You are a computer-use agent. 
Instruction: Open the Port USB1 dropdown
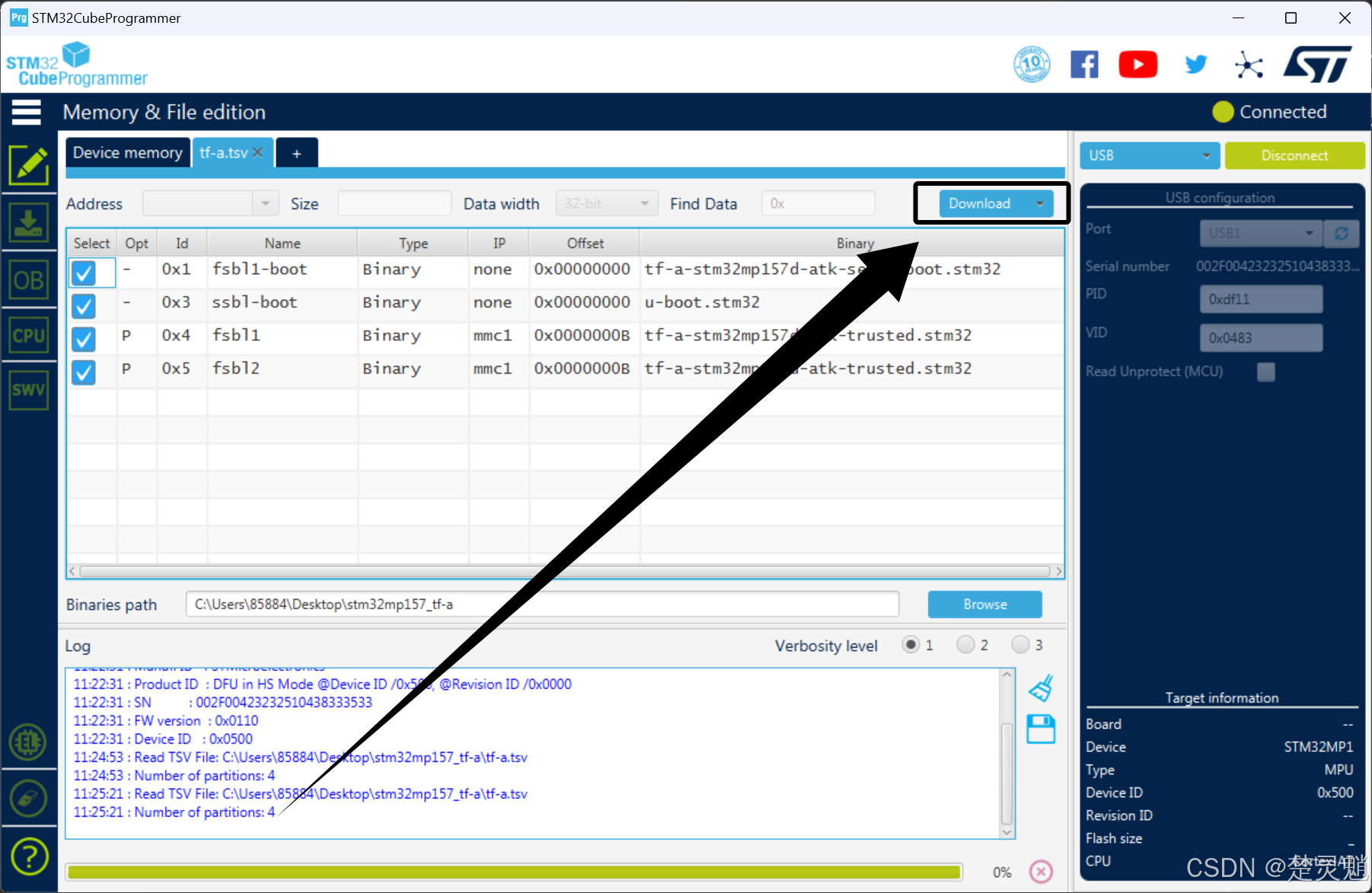[x=1261, y=233]
